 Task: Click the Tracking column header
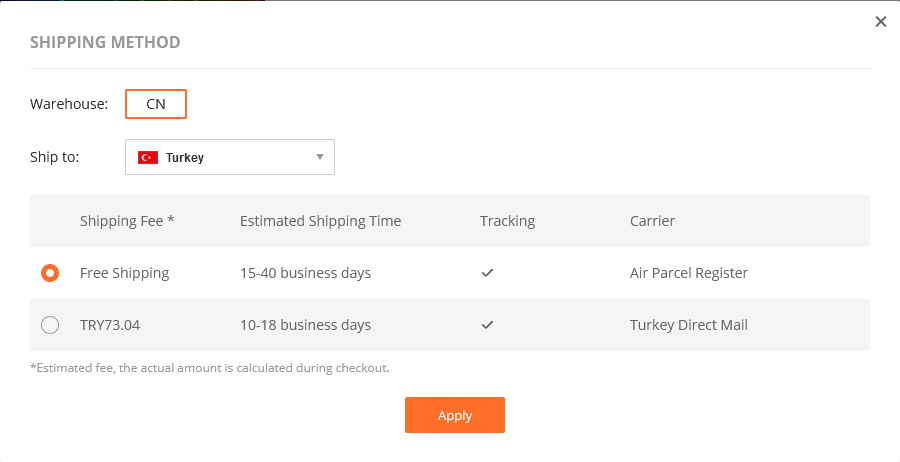[x=507, y=221]
